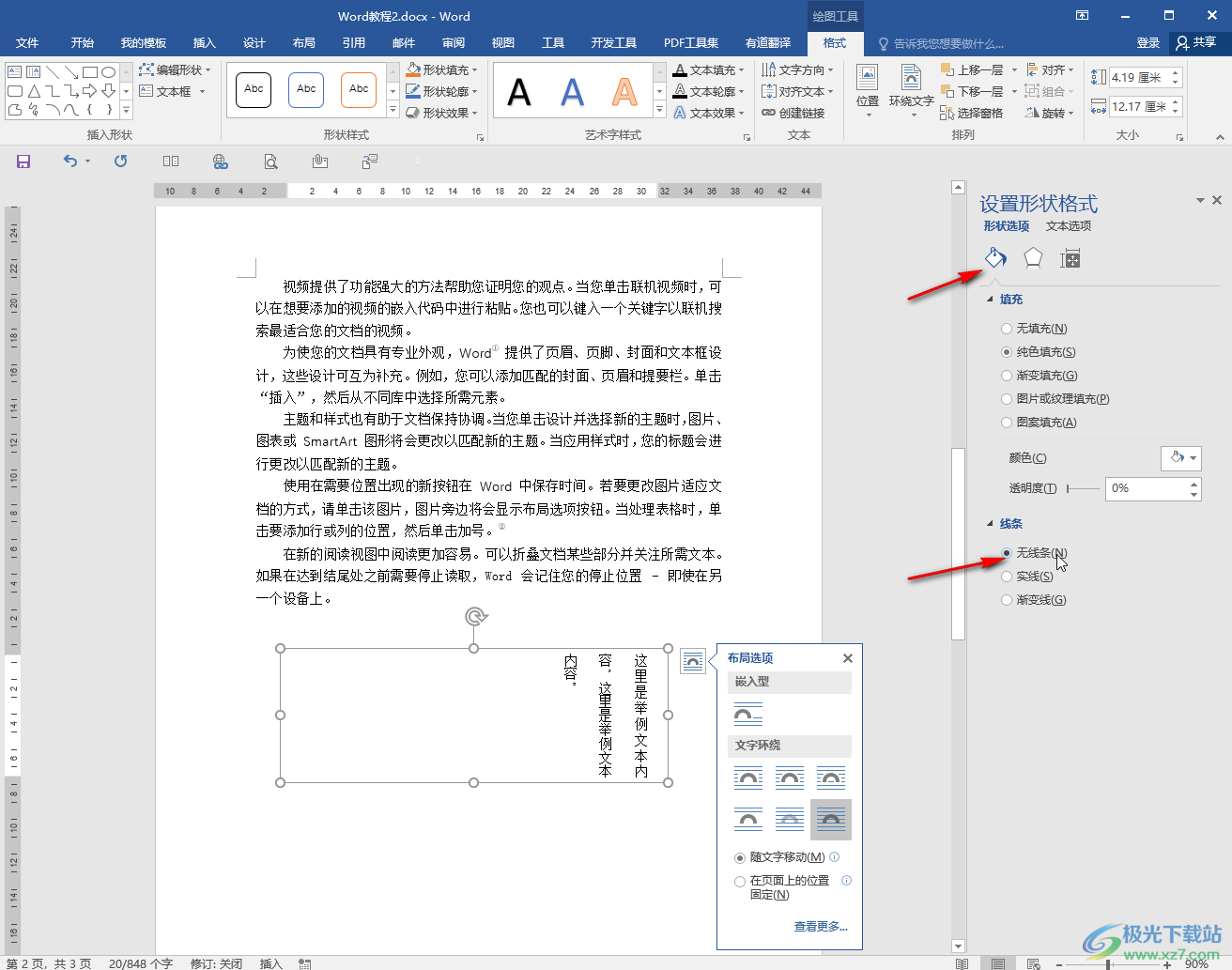Open the Edit Shape dropdown
The image size is (1232, 970).
176,69
